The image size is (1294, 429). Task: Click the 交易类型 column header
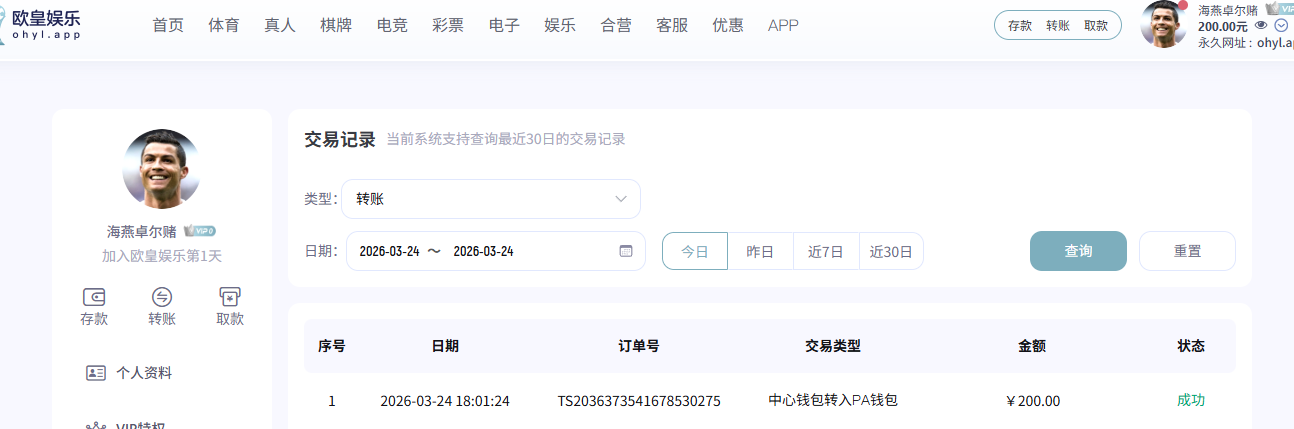[x=833, y=346]
